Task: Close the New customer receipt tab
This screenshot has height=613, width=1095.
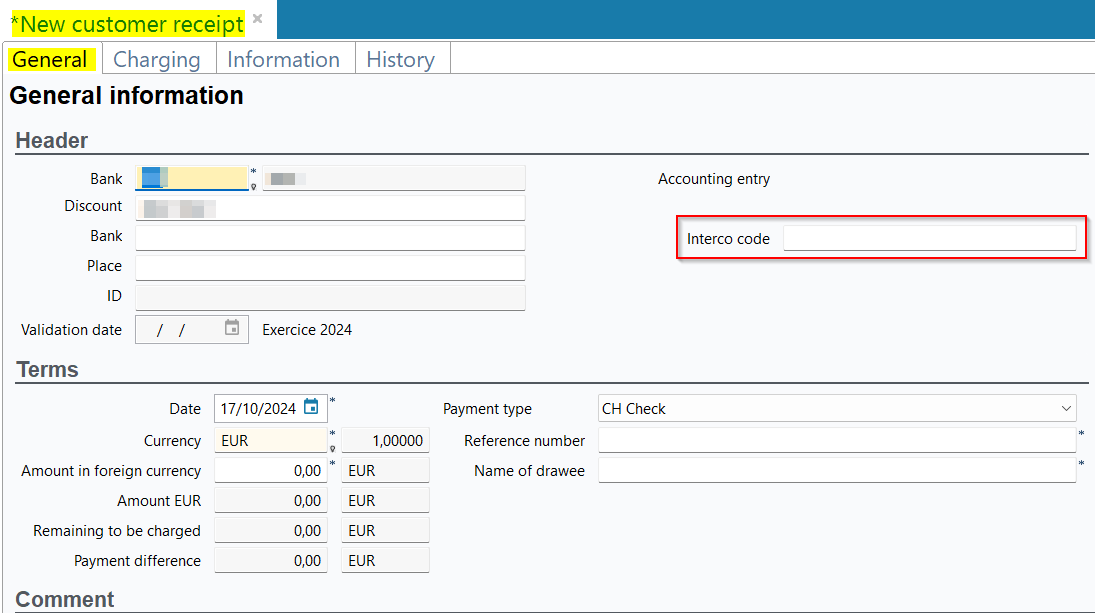Action: tap(258, 19)
